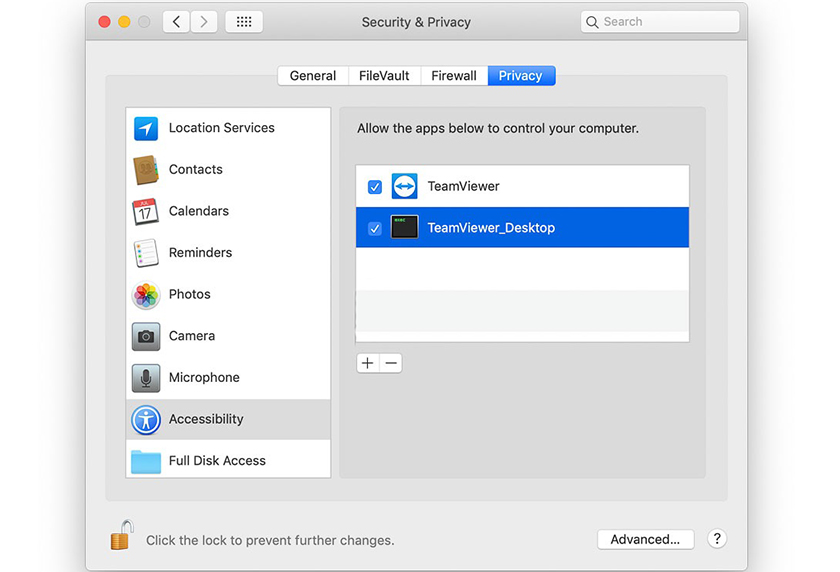Minimize window with the yellow button

point(124,22)
